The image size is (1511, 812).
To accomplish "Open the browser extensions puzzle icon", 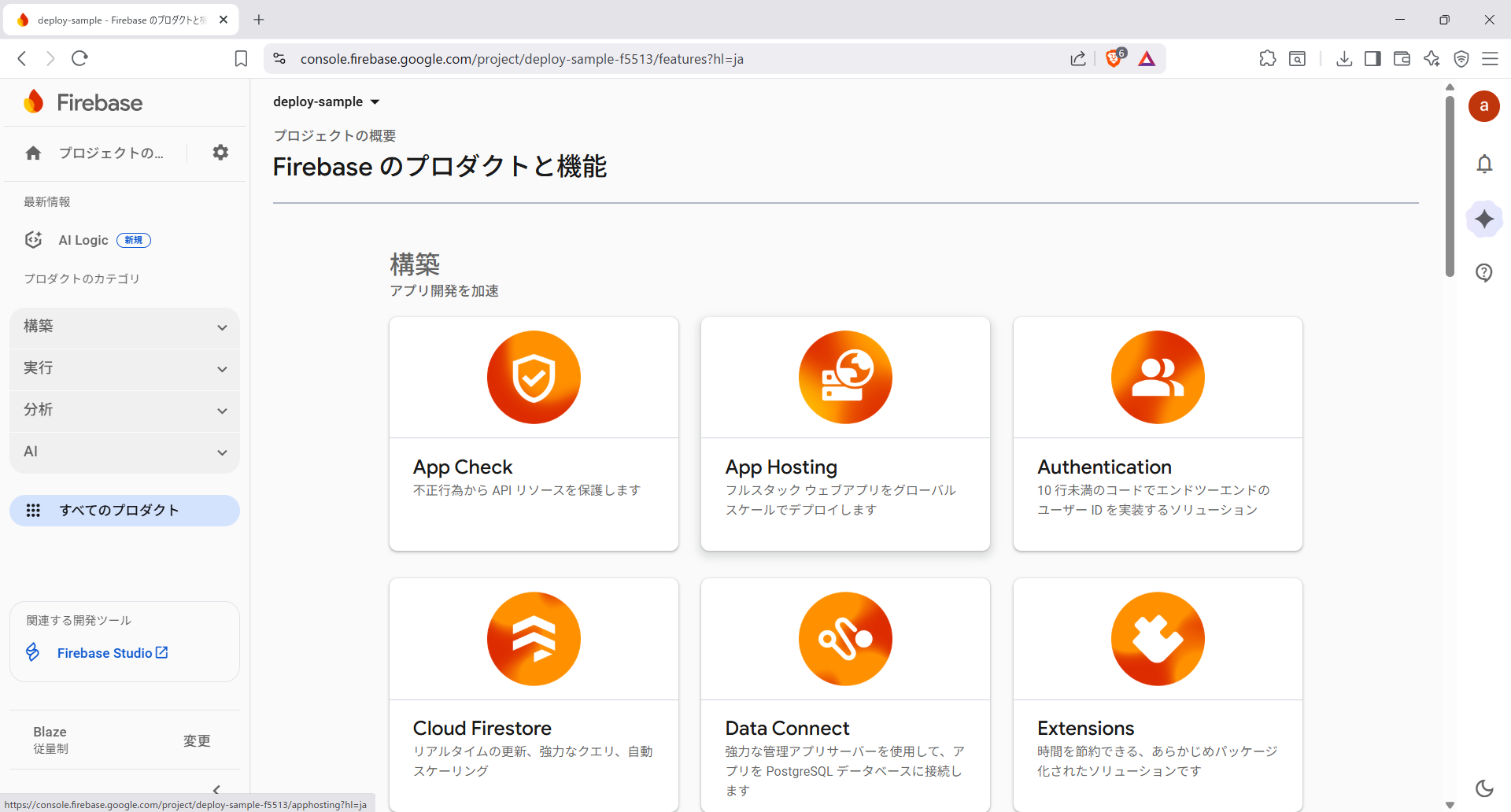I will click(x=1267, y=58).
